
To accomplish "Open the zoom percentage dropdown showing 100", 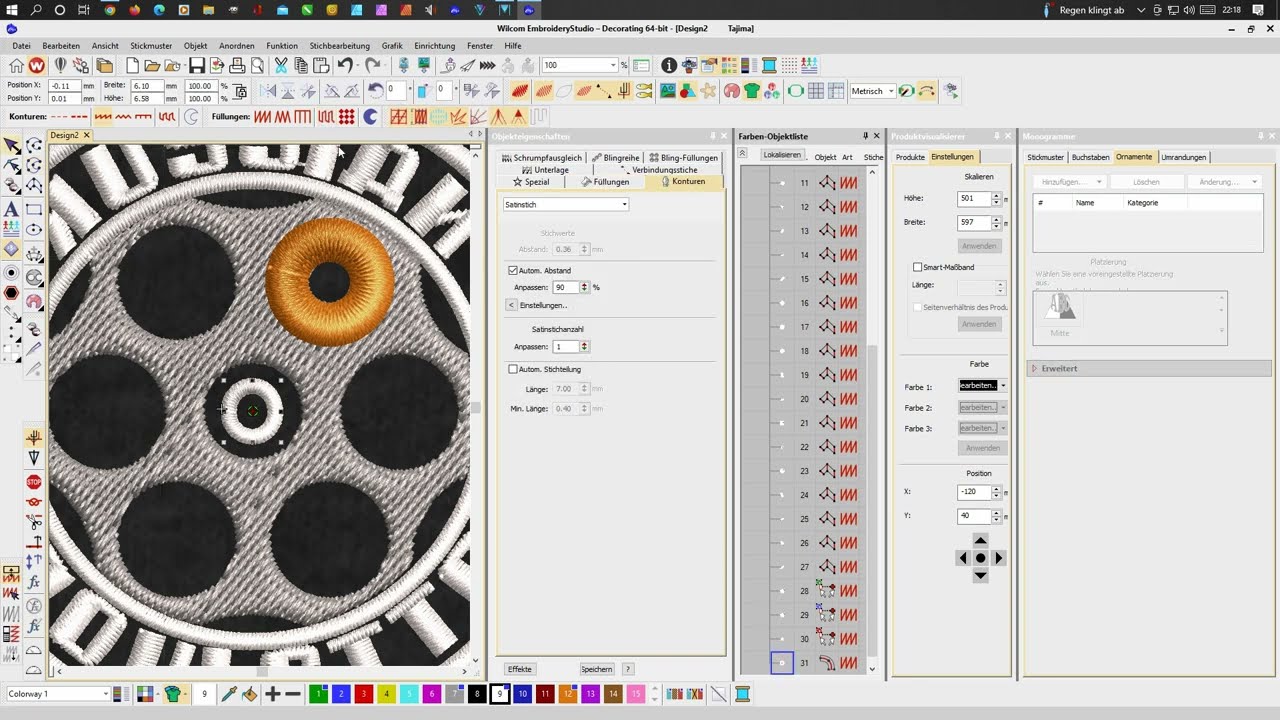I will click(x=613, y=65).
